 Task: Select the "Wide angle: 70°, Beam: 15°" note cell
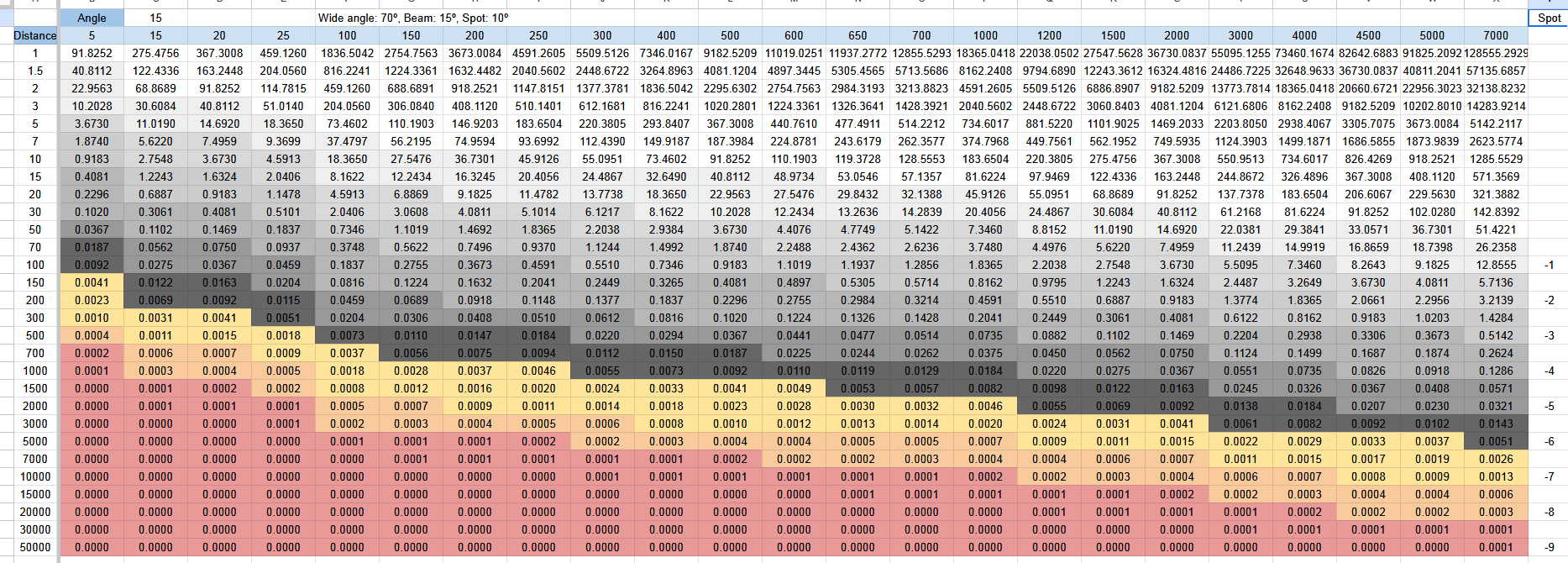[x=412, y=18]
